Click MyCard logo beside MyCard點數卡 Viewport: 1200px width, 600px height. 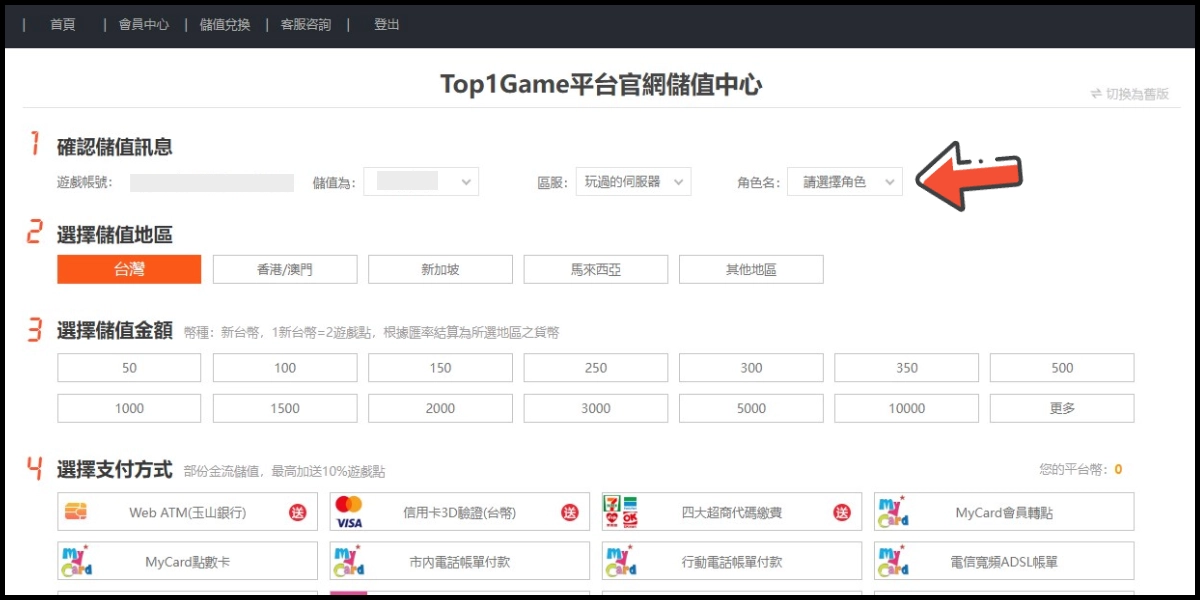(76, 561)
